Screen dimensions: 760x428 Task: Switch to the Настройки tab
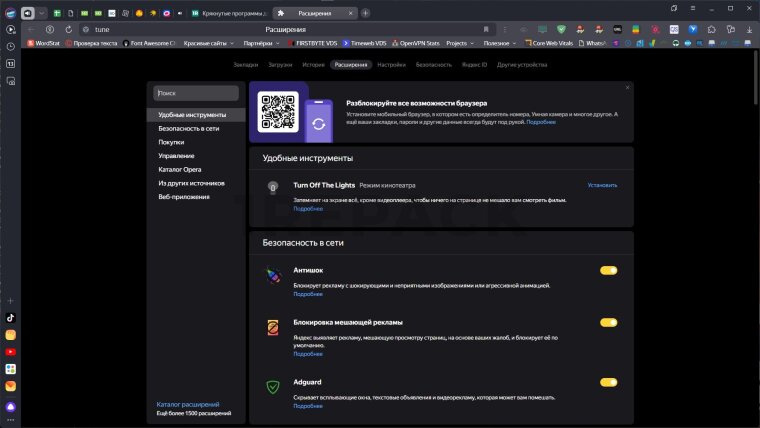coord(391,64)
